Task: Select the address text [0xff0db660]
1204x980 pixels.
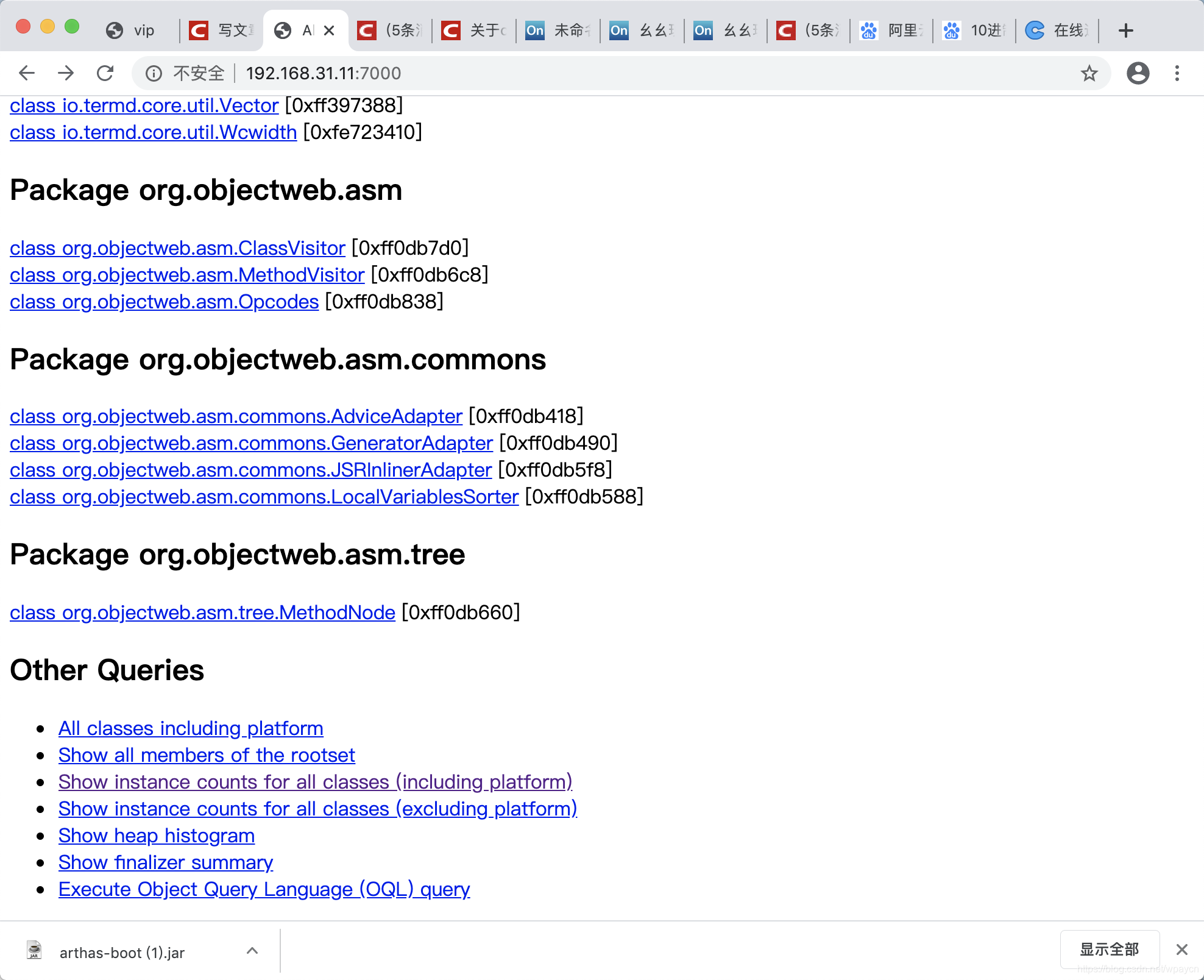Action: tap(461, 612)
